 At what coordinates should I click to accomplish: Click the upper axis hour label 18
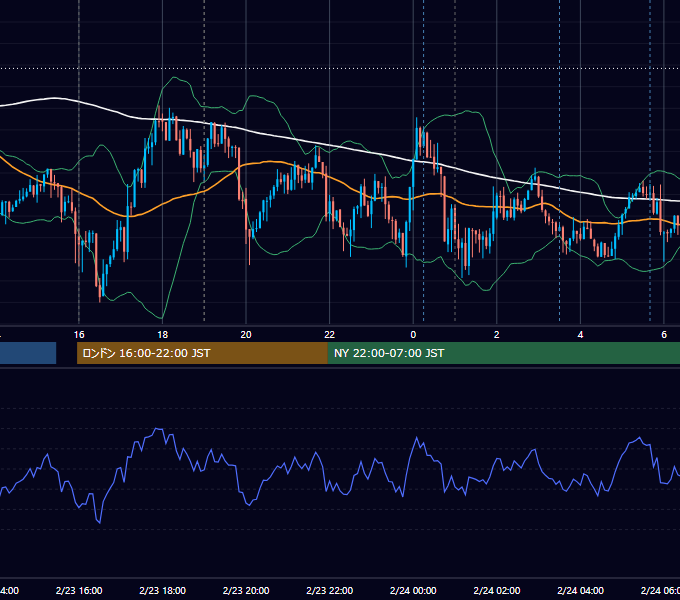pos(163,335)
